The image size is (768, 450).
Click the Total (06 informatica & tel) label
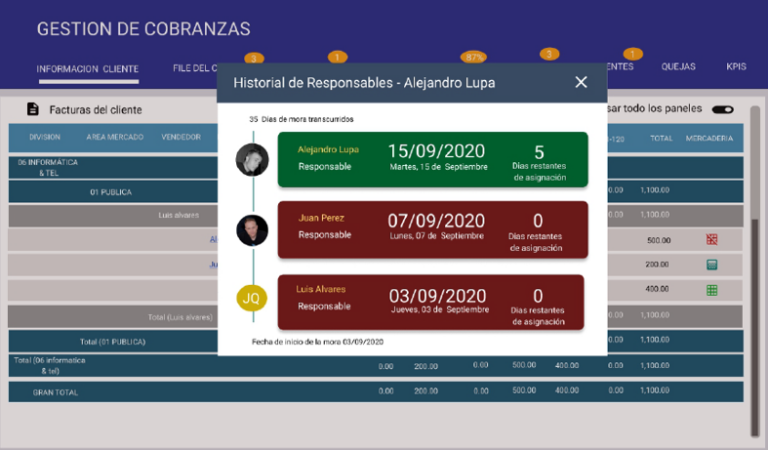tap(49, 365)
